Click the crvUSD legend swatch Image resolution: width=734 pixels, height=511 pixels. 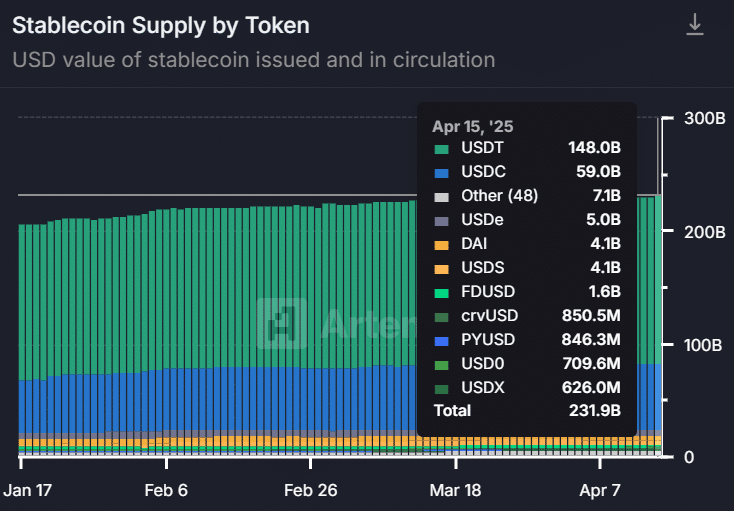pos(440,316)
